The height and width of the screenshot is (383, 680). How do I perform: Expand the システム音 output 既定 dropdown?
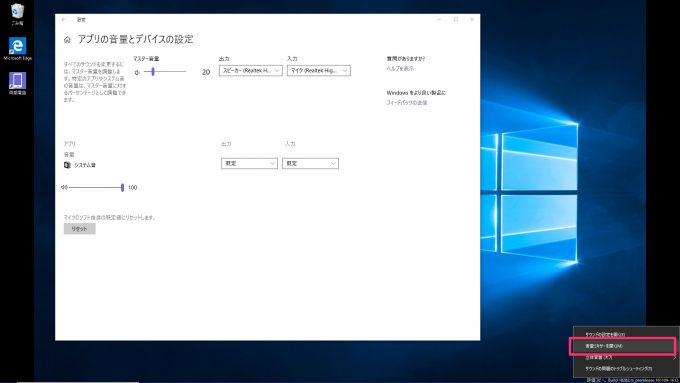pos(249,164)
